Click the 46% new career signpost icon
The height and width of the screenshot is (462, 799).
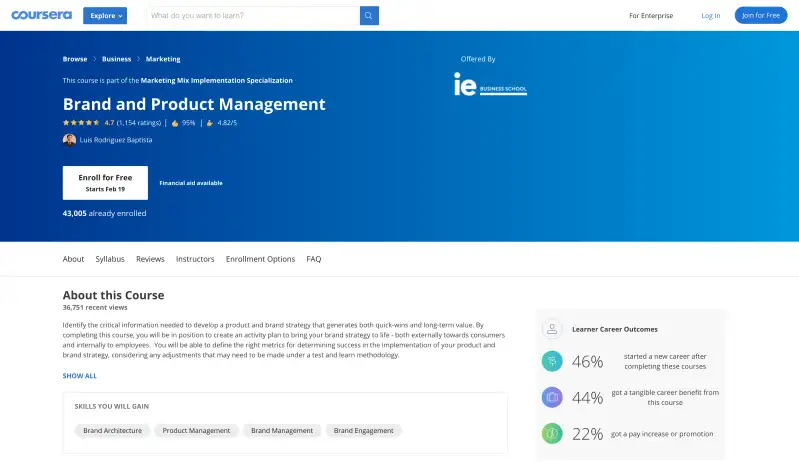(552, 361)
